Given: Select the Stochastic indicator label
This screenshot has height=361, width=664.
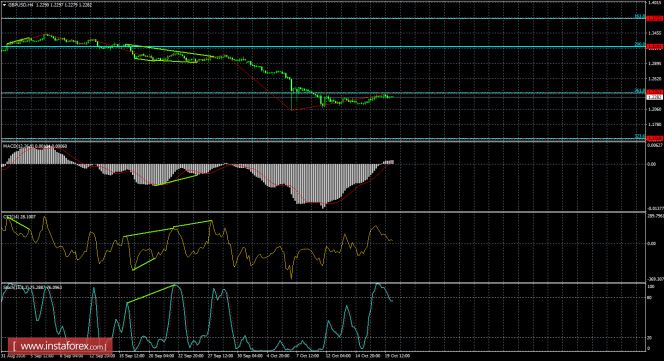Looking at the screenshot, I should click(x=16, y=287).
